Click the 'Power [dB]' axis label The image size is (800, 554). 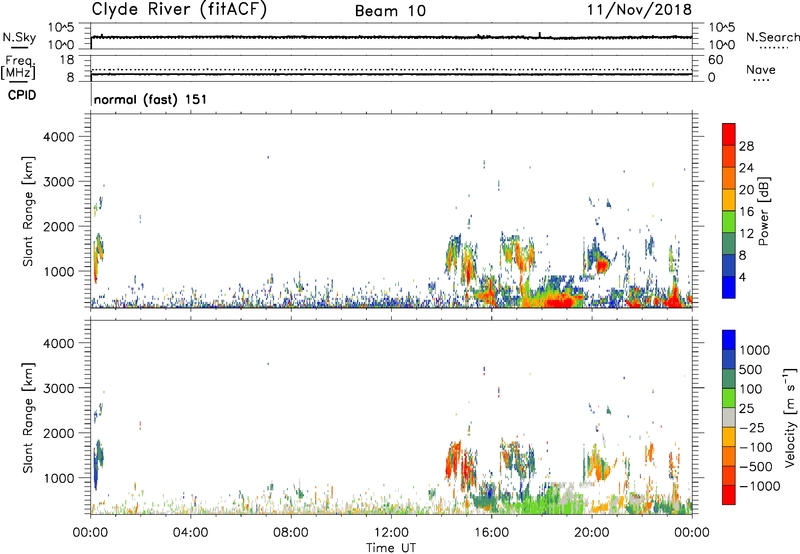[764, 211]
